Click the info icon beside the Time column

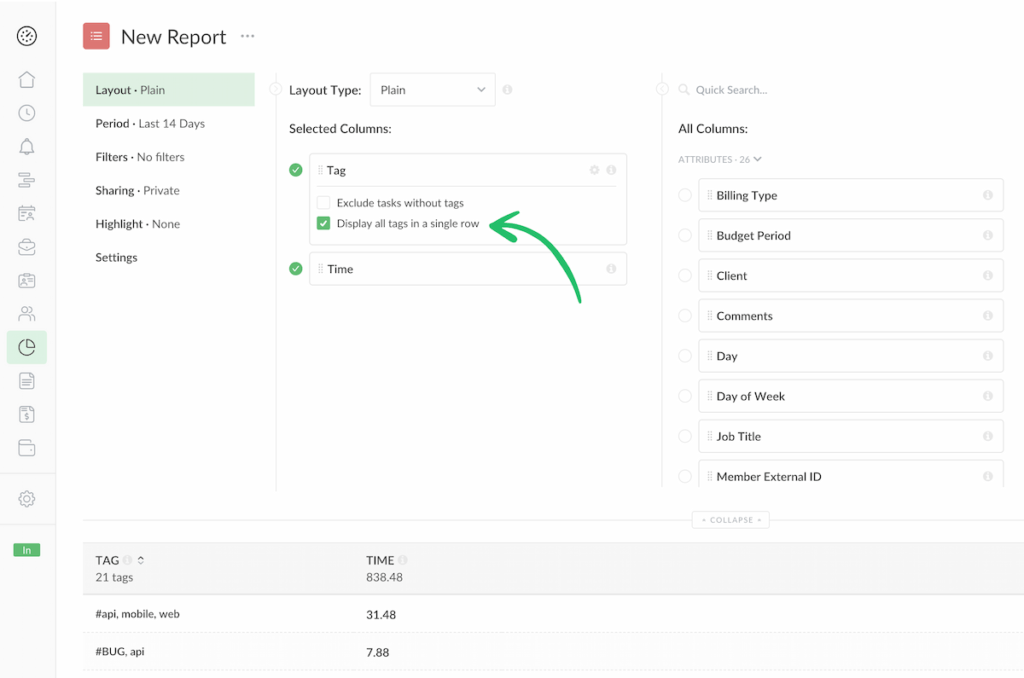pos(610,268)
